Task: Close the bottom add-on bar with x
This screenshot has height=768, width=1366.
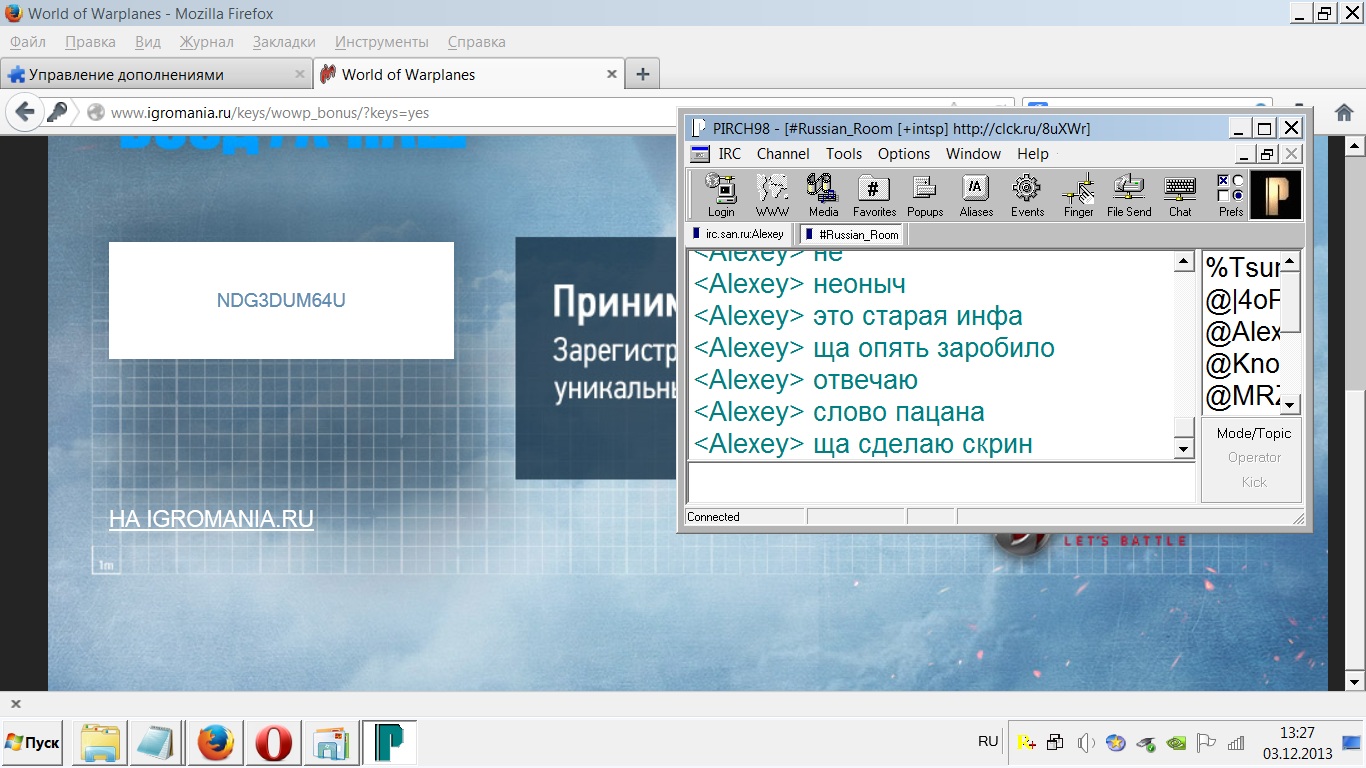Action: [15, 704]
